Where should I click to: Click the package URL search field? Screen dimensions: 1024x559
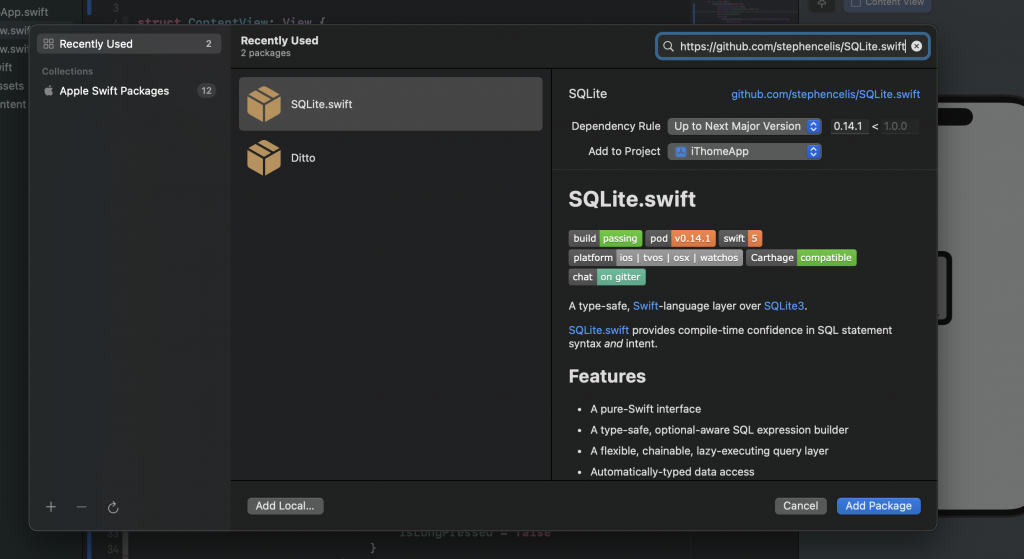(785, 46)
